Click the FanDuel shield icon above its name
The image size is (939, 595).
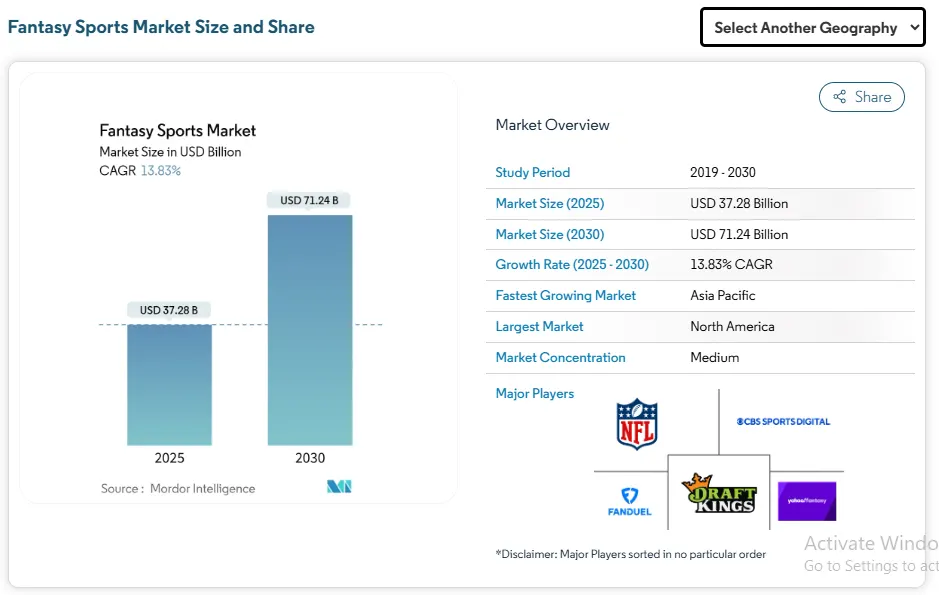click(x=629, y=492)
